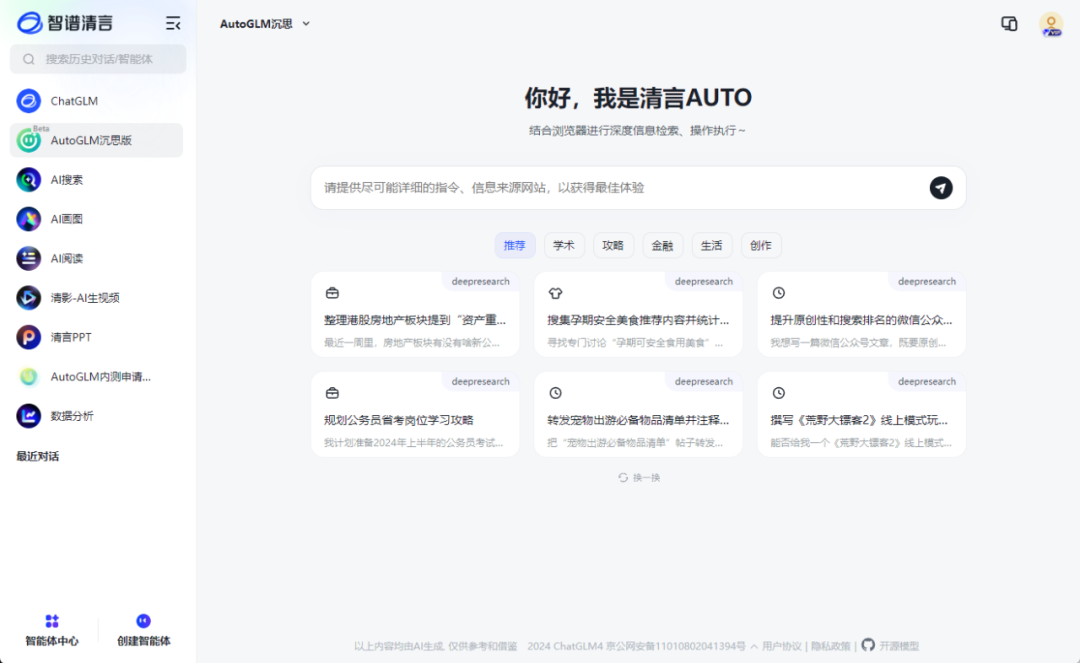Screen dimensions: 1080x663
Task: Click briefcase icon on 规划公务员 card
Action: [332, 393]
